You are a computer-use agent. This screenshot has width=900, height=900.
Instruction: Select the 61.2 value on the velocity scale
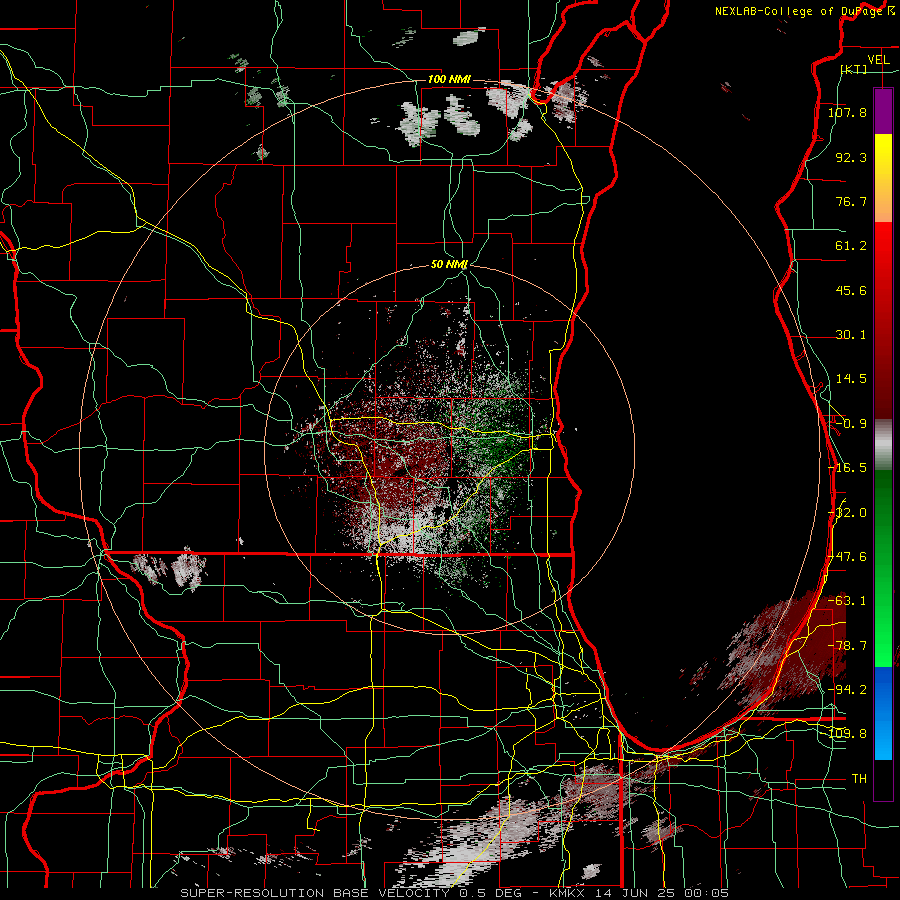click(x=851, y=246)
